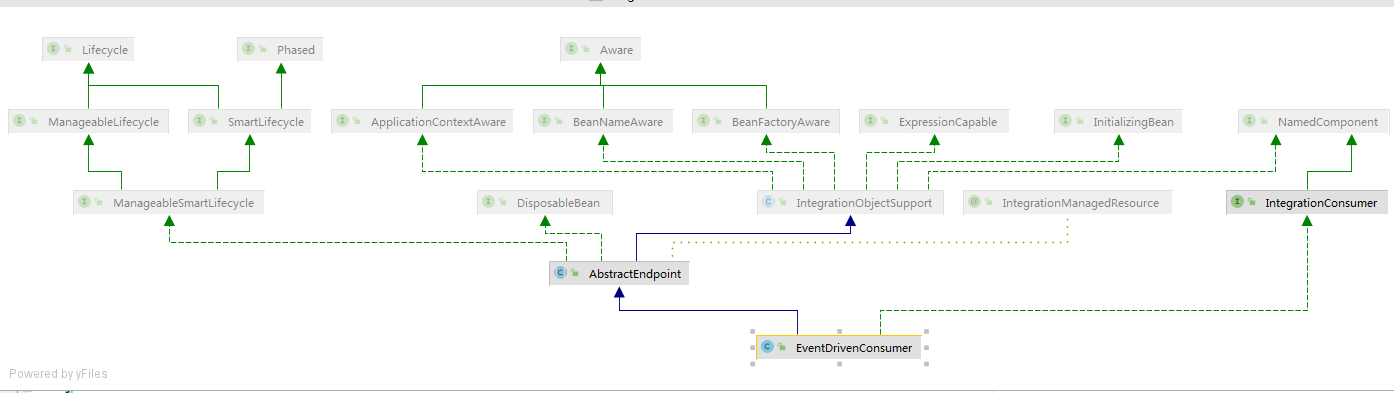Click the class icon on EventDrivenConsumer
Viewport: 1394px width, 393px height.
click(x=767, y=347)
